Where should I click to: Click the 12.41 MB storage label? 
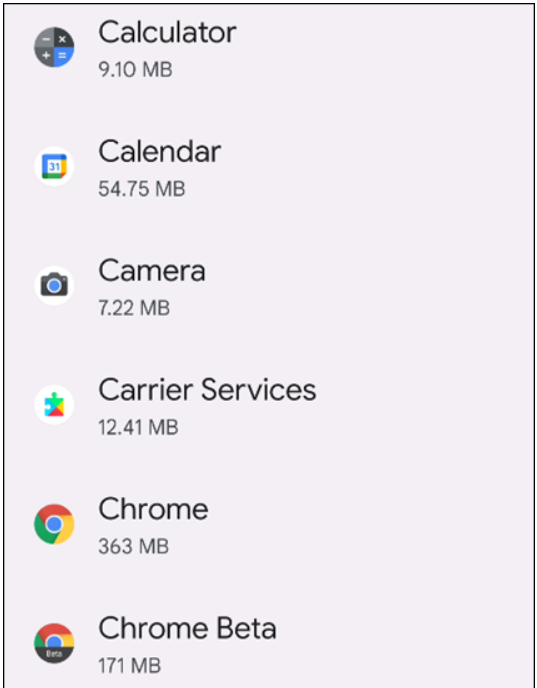(x=139, y=427)
